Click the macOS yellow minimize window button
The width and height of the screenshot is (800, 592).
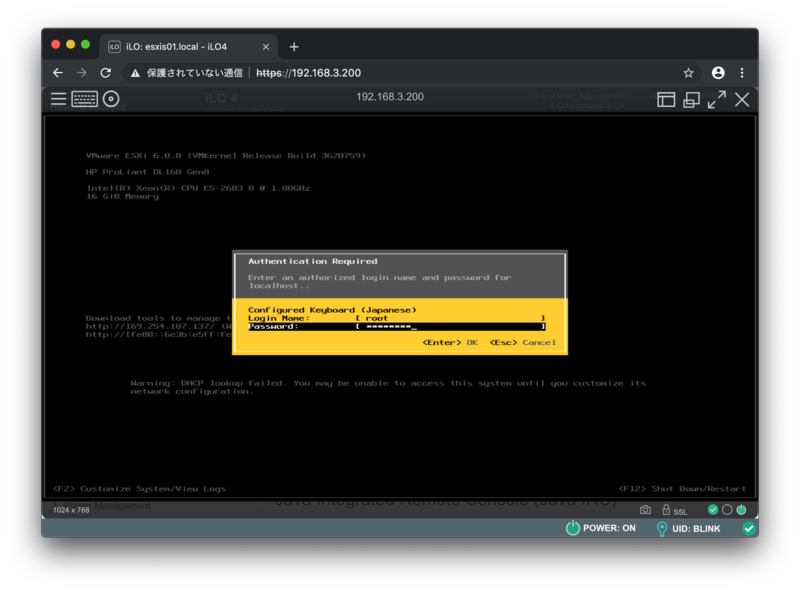pos(70,44)
